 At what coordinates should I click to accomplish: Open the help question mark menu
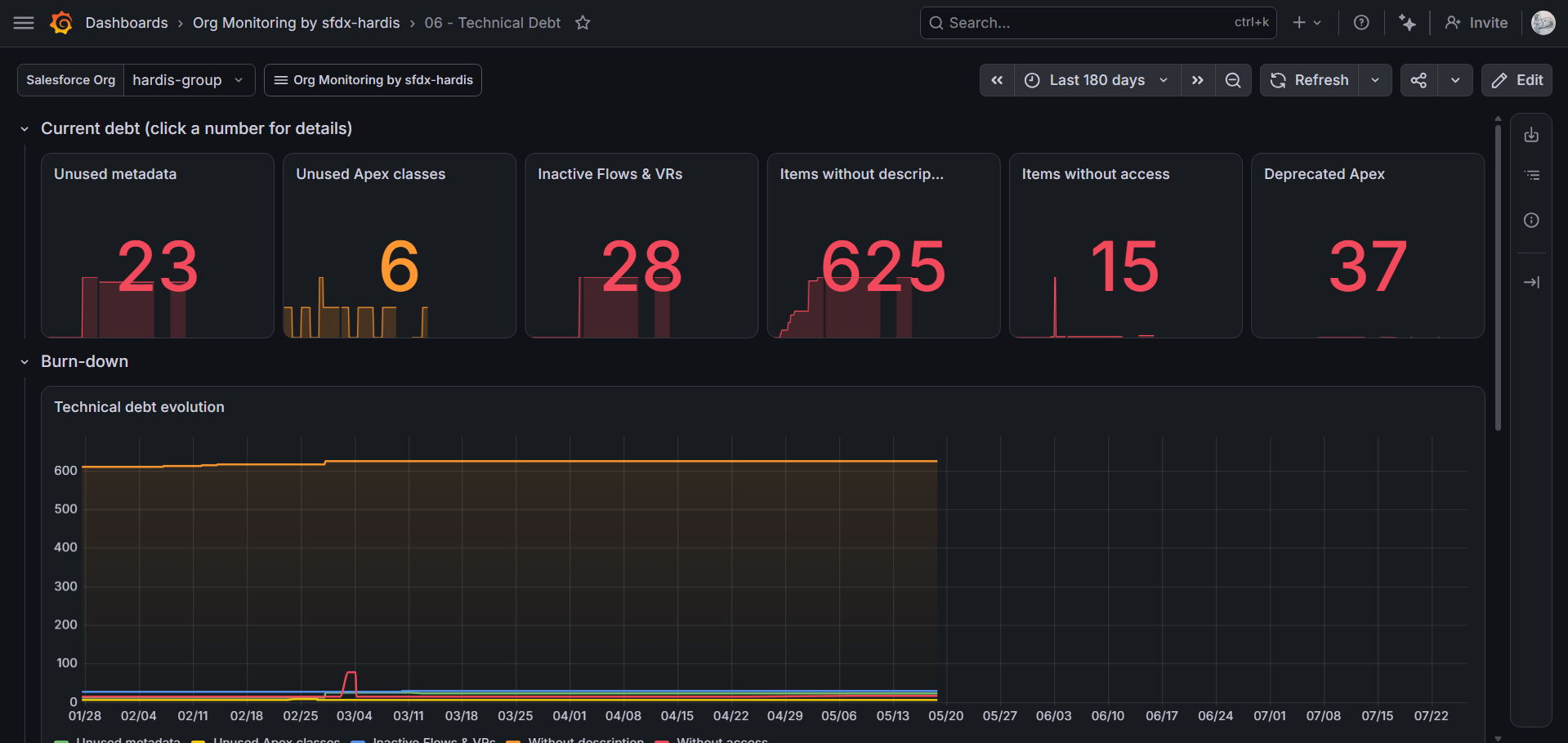coord(1361,23)
